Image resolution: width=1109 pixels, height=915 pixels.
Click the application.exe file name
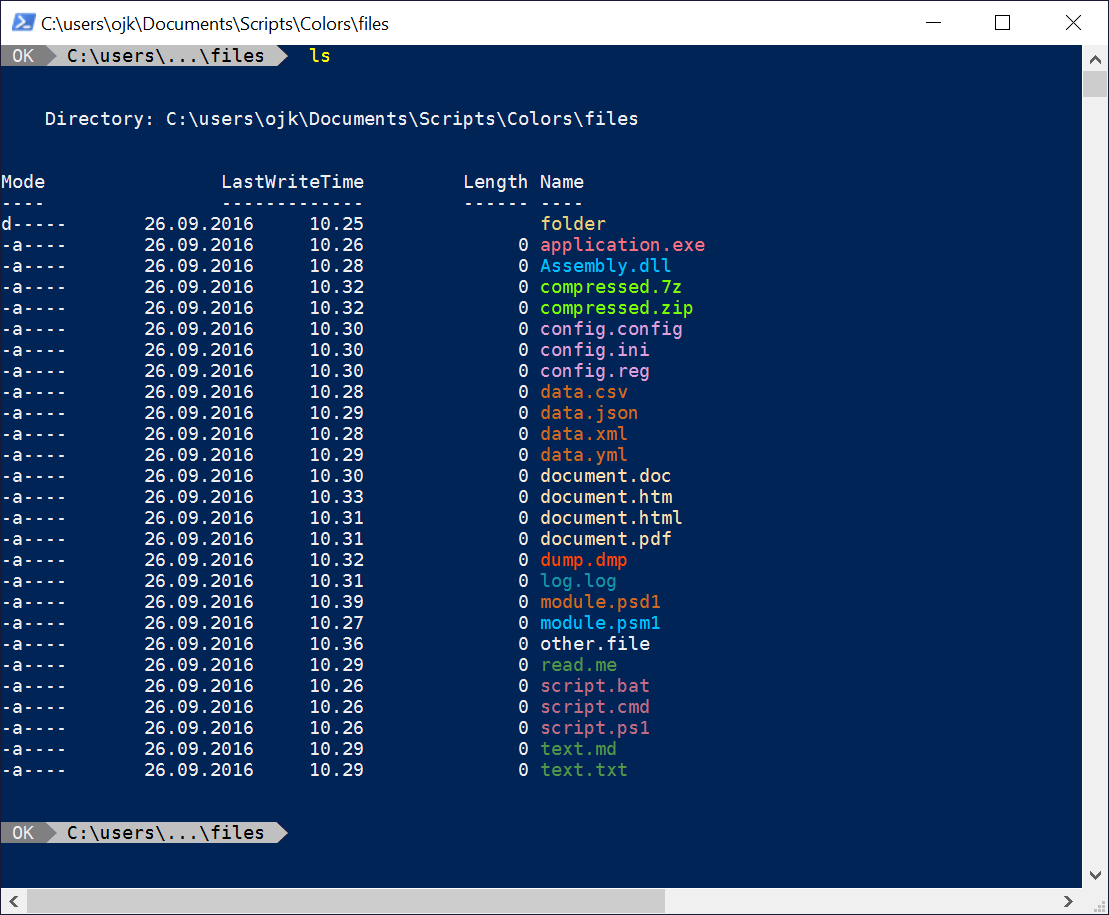click(x=623, y=245)
